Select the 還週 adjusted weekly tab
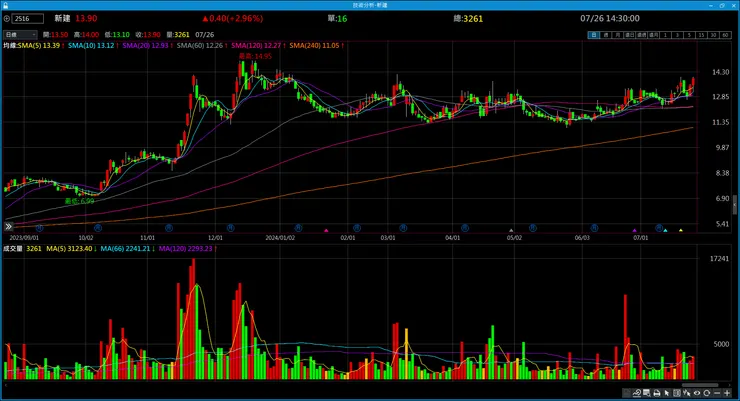740x401 pixels. pos(641,35)
